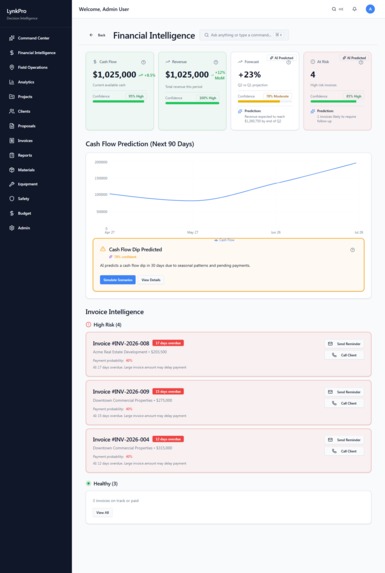Click the Revenue card info icon

[216, 62]
